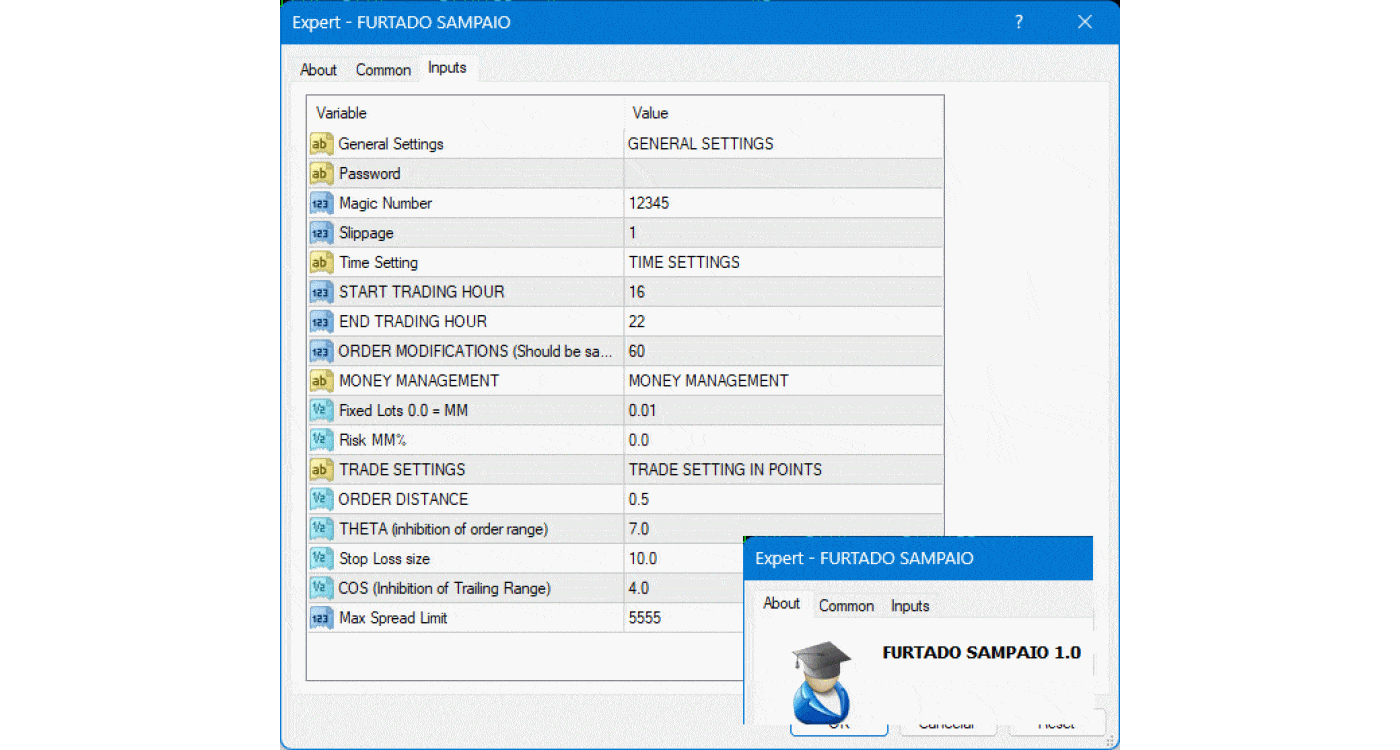Click the empty Password value field

784,174
